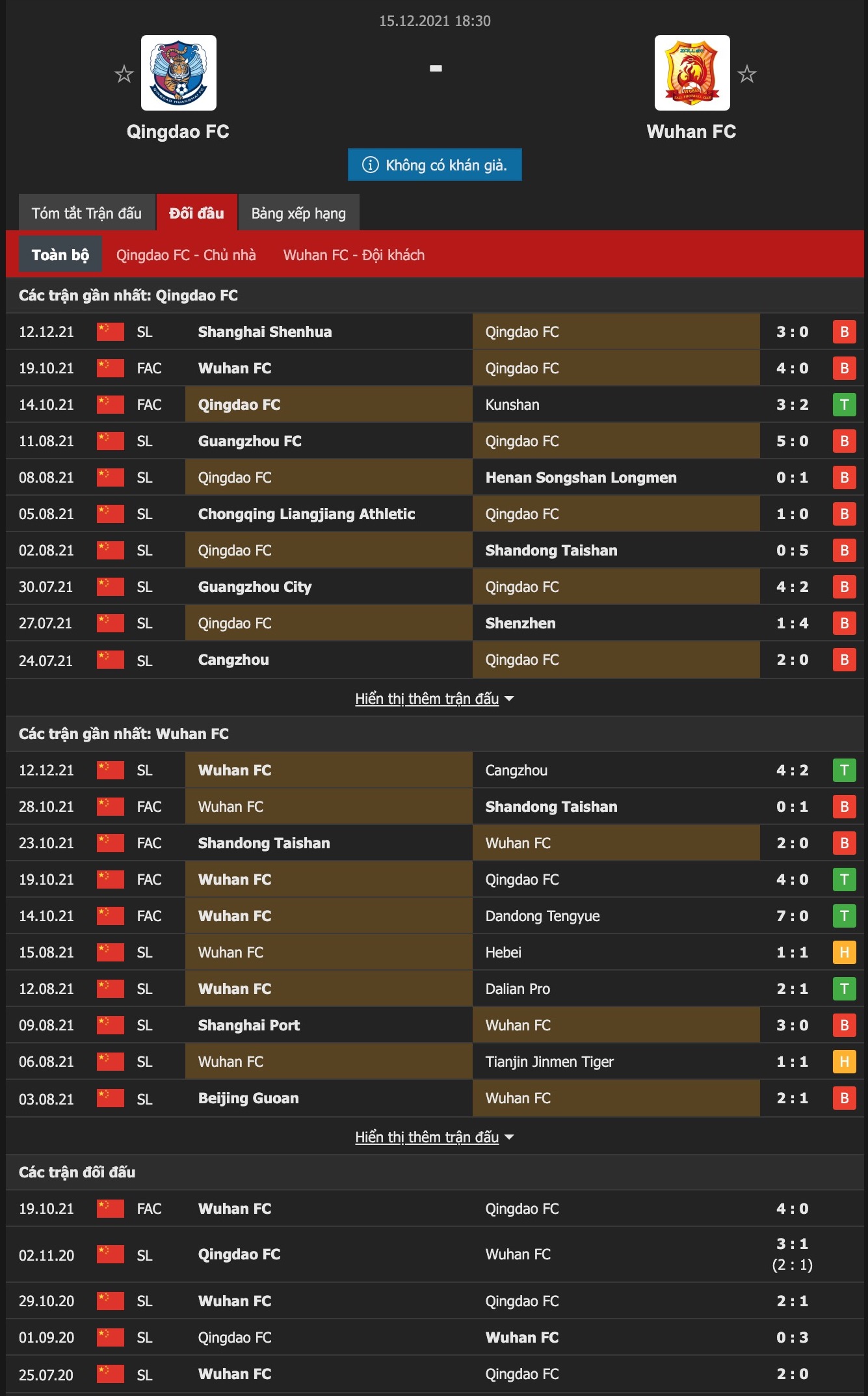The image size is (868, 1396).
Task: Click score 3:2 in Kunshan row
Action: click(x=793, y=405)
